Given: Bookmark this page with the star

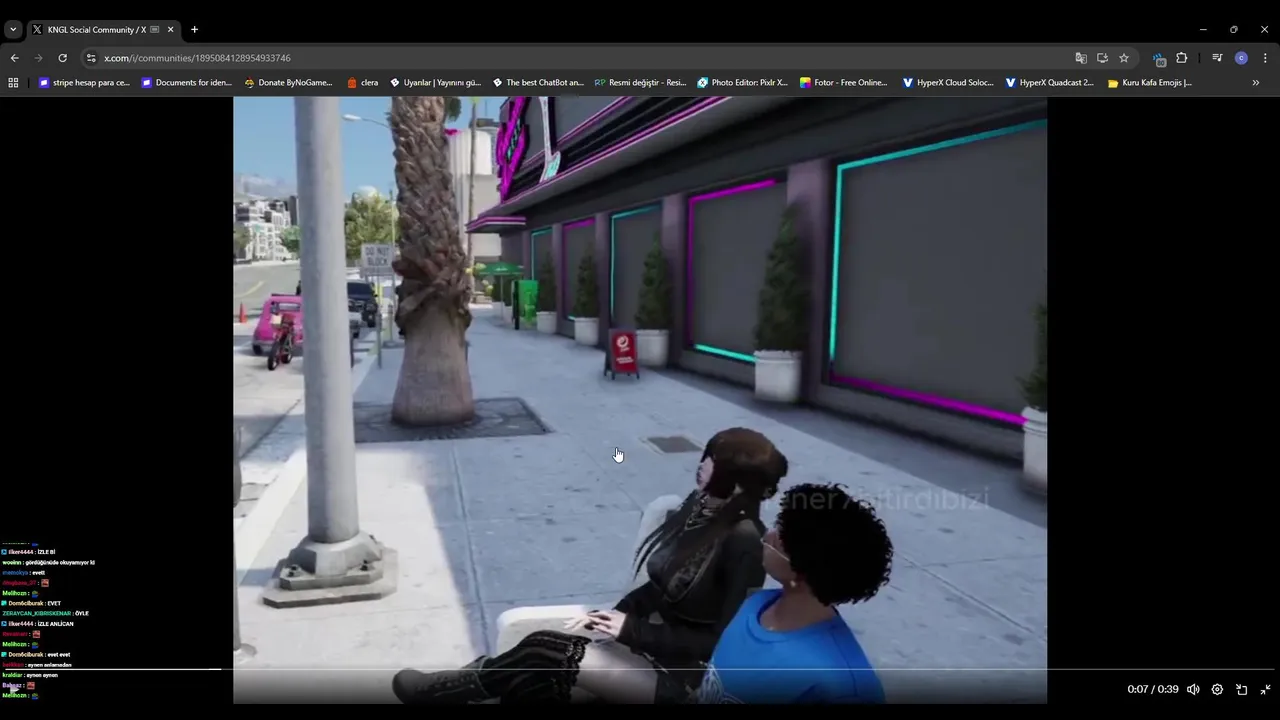Looking at the screenshot, I should click(1124, 58).
